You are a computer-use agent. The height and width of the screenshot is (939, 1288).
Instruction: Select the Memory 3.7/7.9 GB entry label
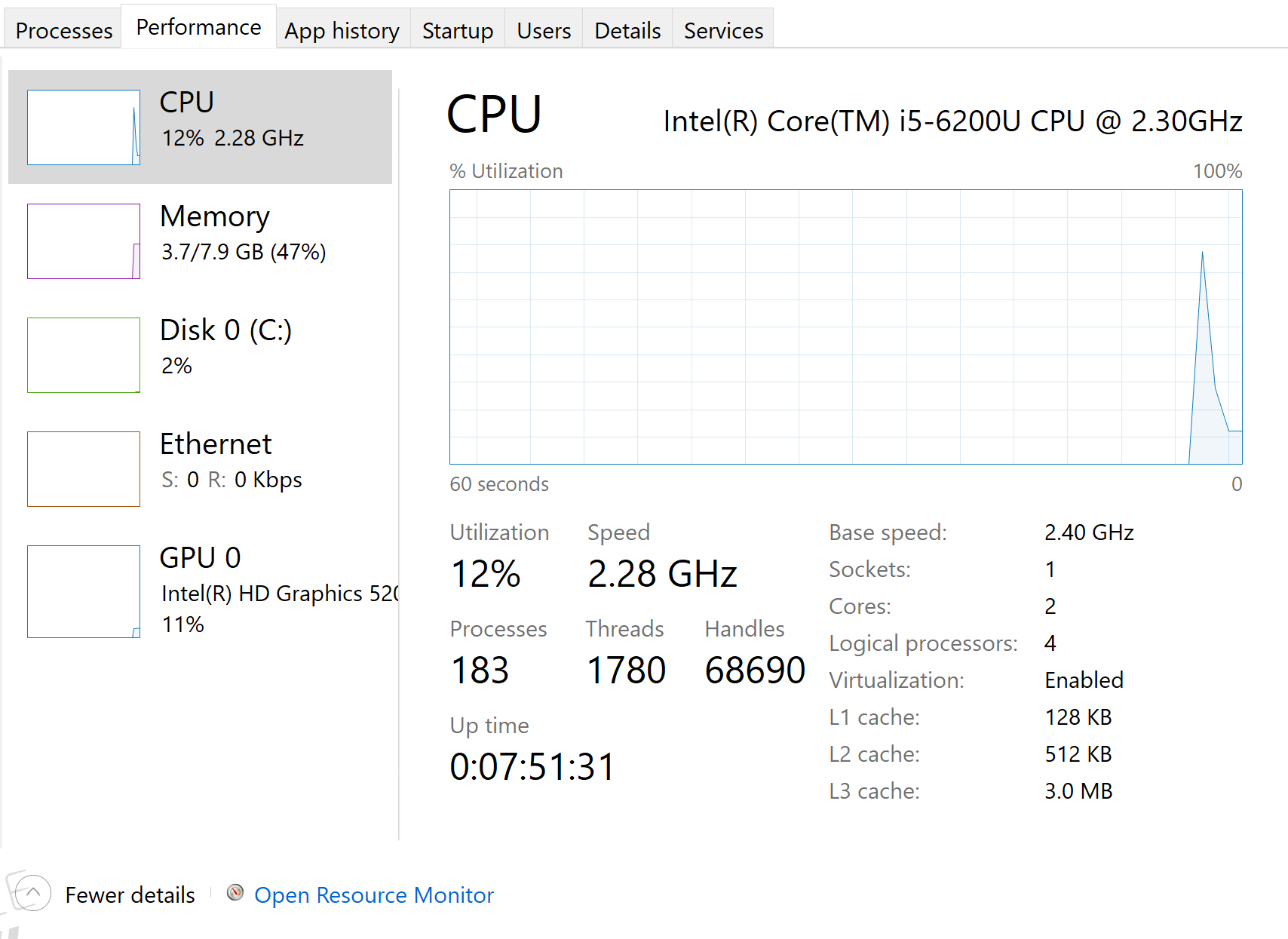(x=243, y=252)
